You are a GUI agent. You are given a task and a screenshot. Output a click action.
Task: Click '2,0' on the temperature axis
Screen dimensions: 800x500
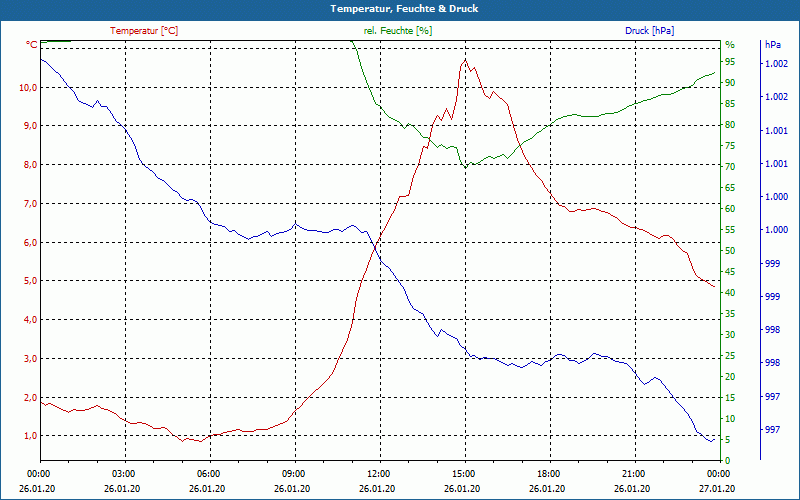pos(30,397)
